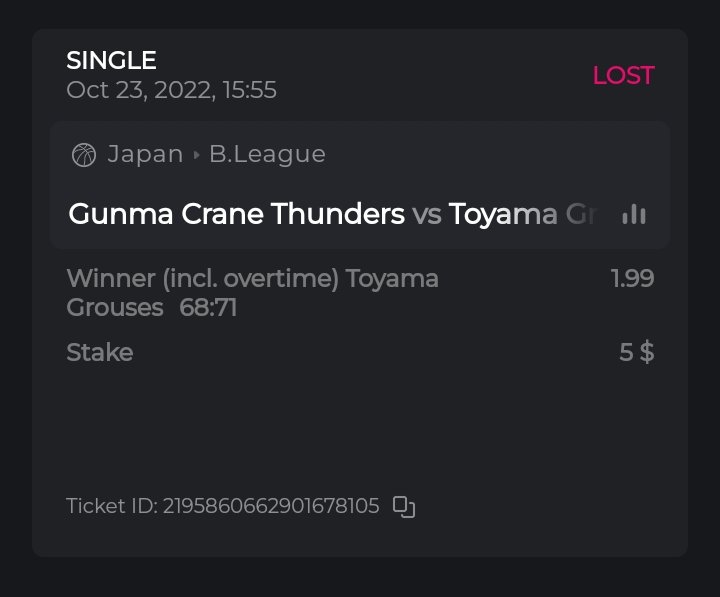The height and width of the screenshot is (597, 720).
Task: Open the B.League league link
Action: (267, 155)
